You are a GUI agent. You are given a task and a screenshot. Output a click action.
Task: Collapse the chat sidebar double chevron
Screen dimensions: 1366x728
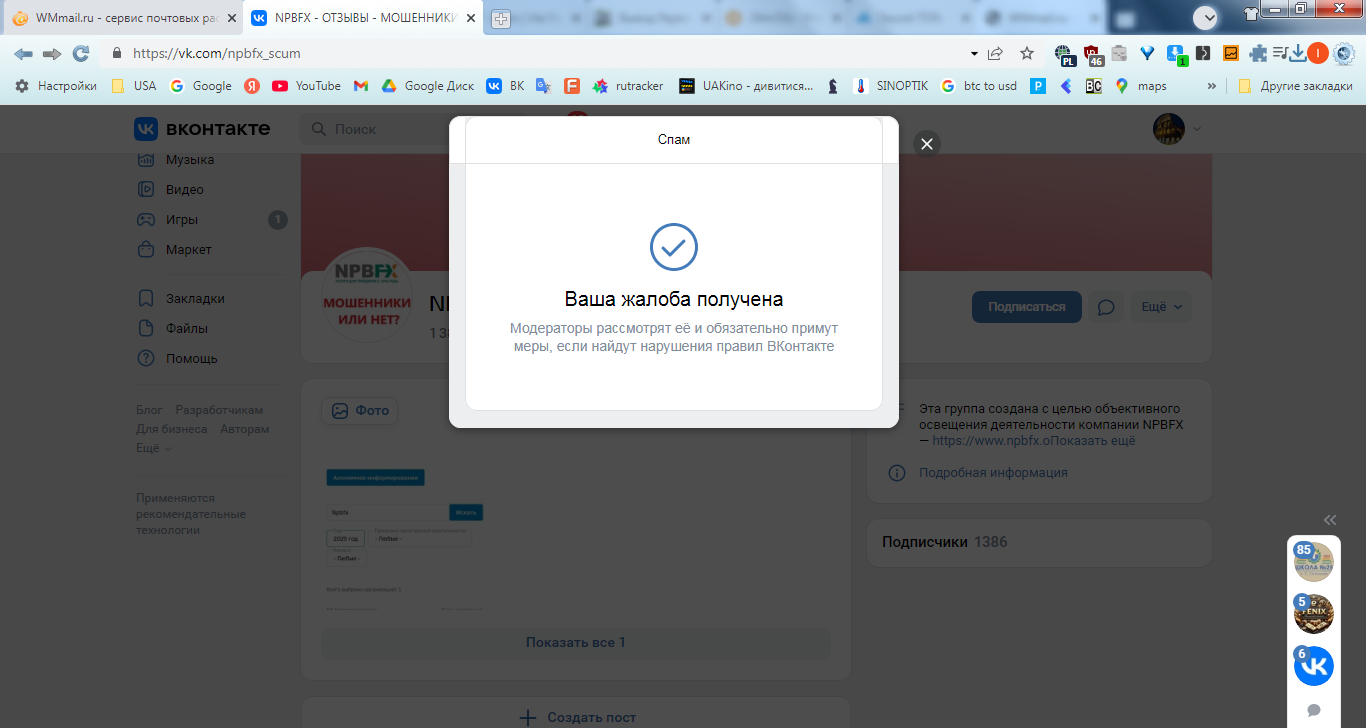click(1330, 519)
